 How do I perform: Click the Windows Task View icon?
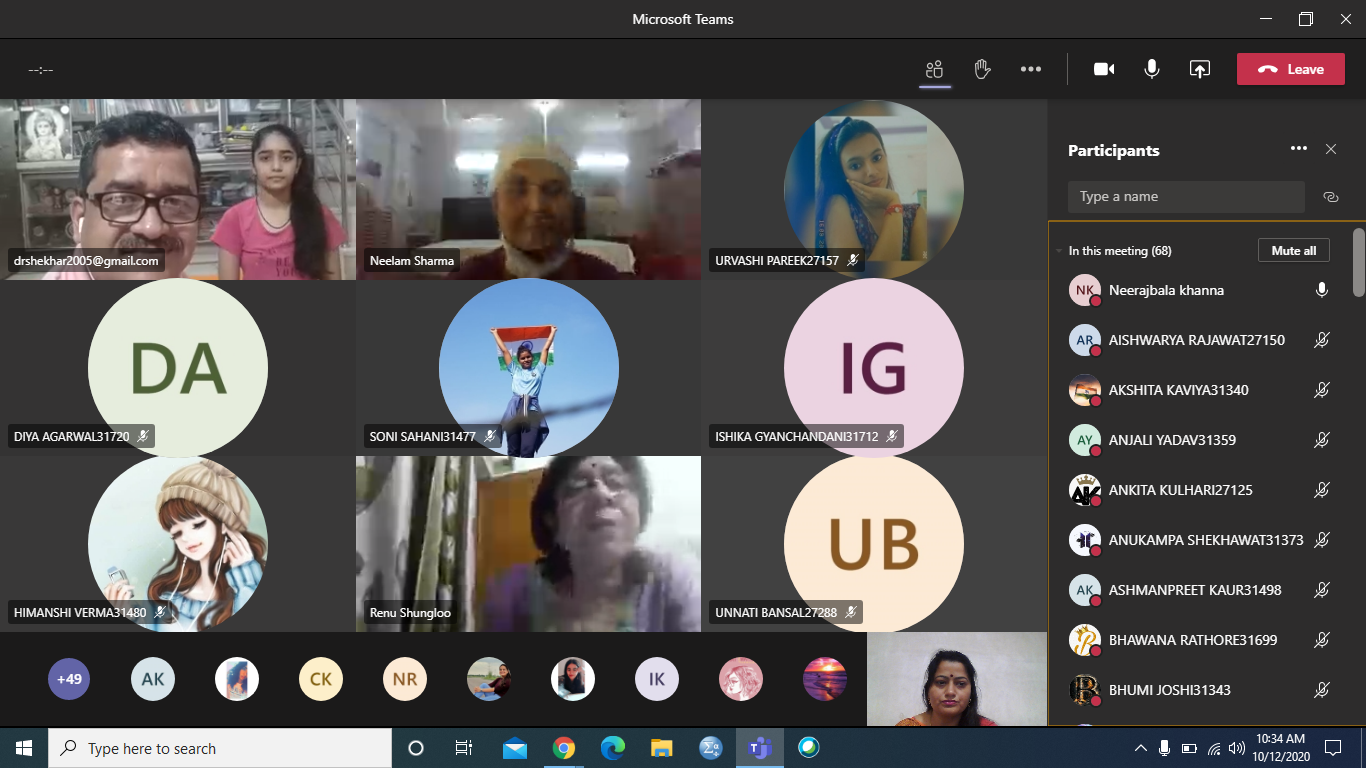pos(464,748)
